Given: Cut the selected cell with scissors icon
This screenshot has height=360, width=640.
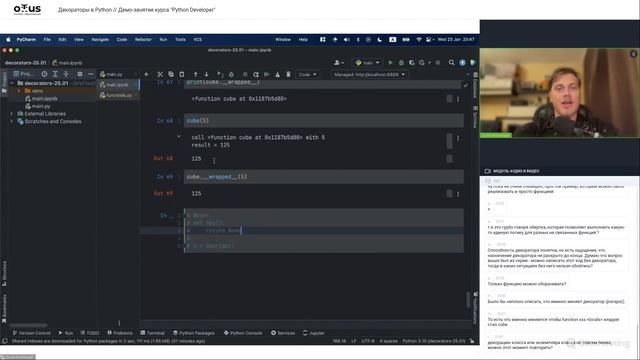Looking at the screenshot, I should pyautogui.click(x=160, y=74).
